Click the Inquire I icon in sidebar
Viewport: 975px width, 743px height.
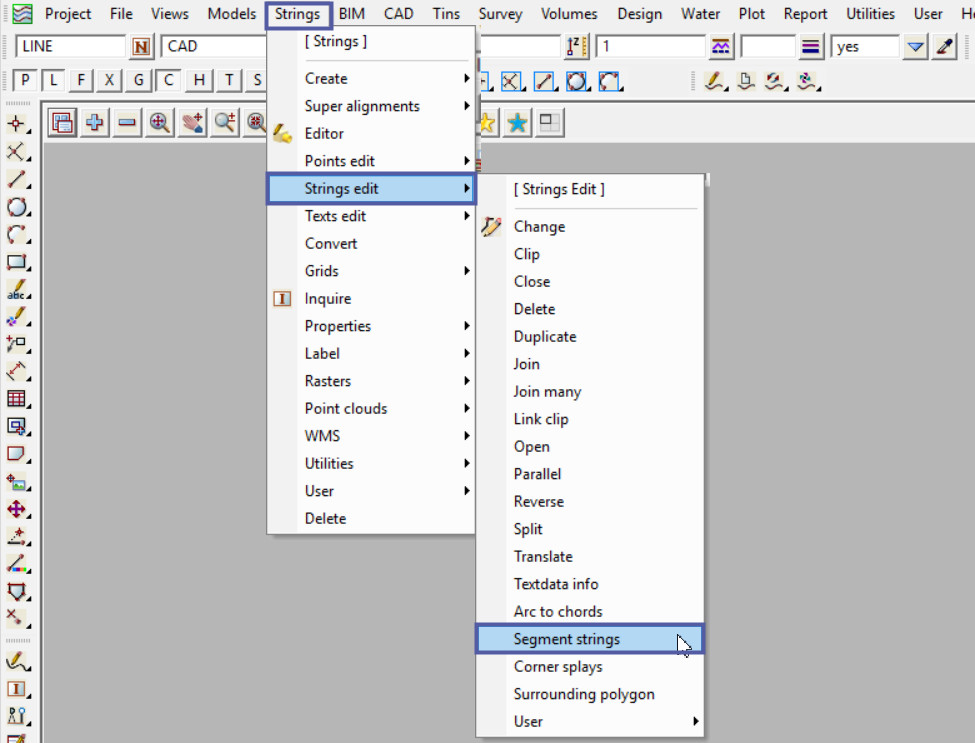(x=17, y=689)
